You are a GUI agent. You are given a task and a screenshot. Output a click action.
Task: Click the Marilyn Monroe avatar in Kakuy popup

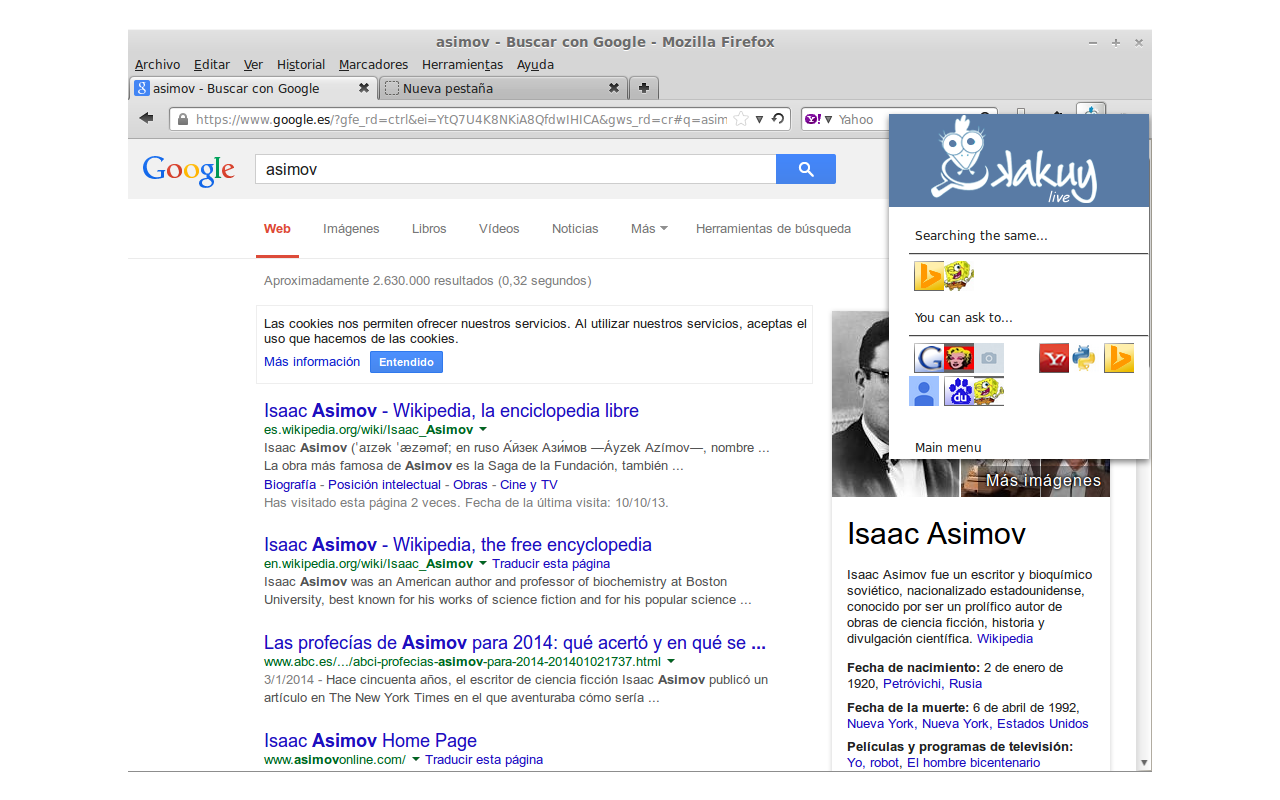click(959, 358)
